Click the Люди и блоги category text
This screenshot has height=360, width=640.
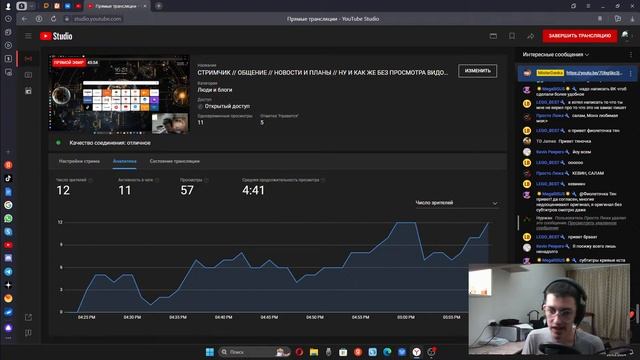coord(215,90)
